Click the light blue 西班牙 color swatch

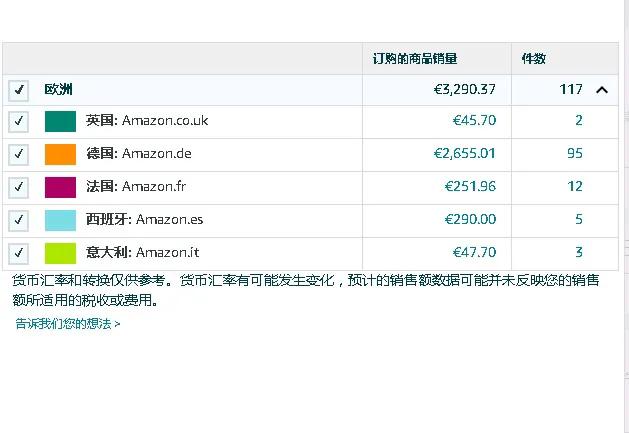tap(60, 220)
